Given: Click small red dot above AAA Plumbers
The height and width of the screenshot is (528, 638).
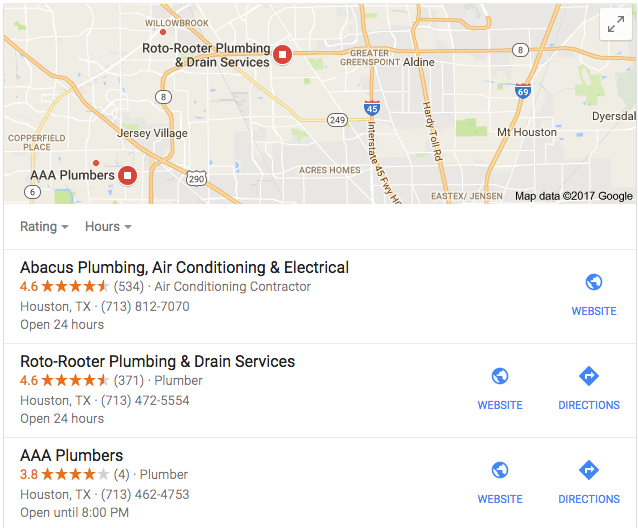Looking at the screenshot, I should coord(96,163).
